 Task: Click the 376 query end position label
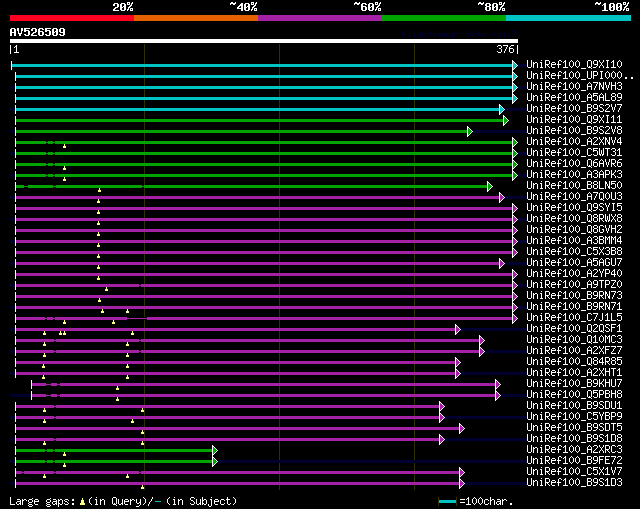[x=505, y=49]
